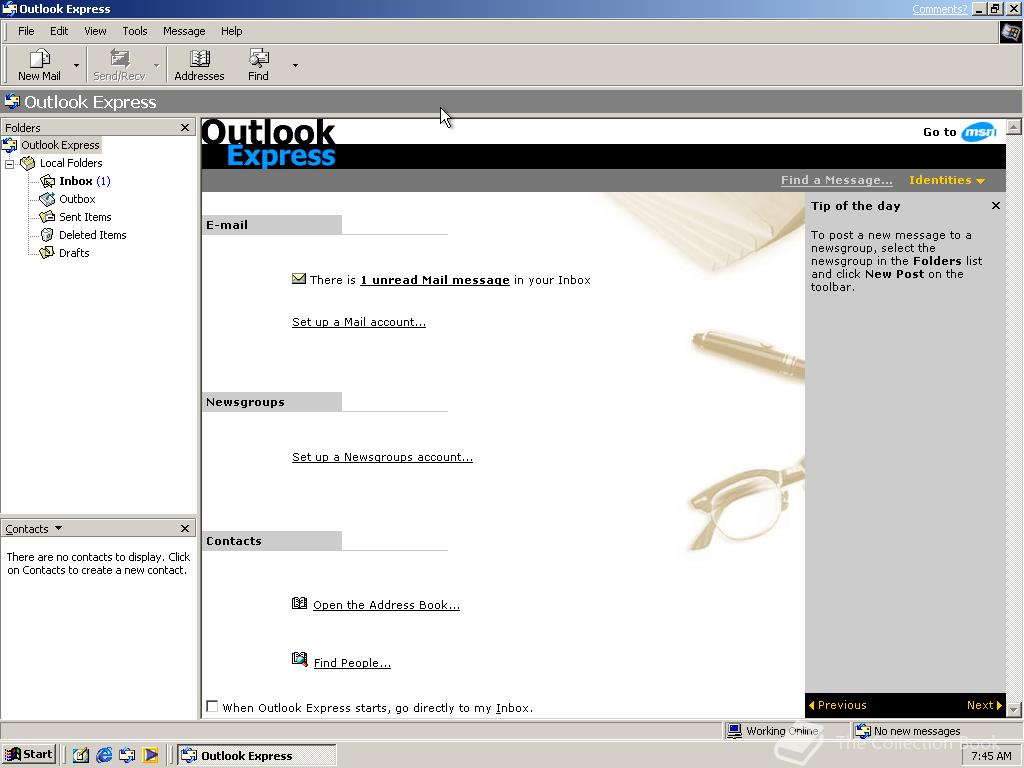Select Drafts in folder tree
This screenshot has height=768, width=1024.
click(74, 253)
